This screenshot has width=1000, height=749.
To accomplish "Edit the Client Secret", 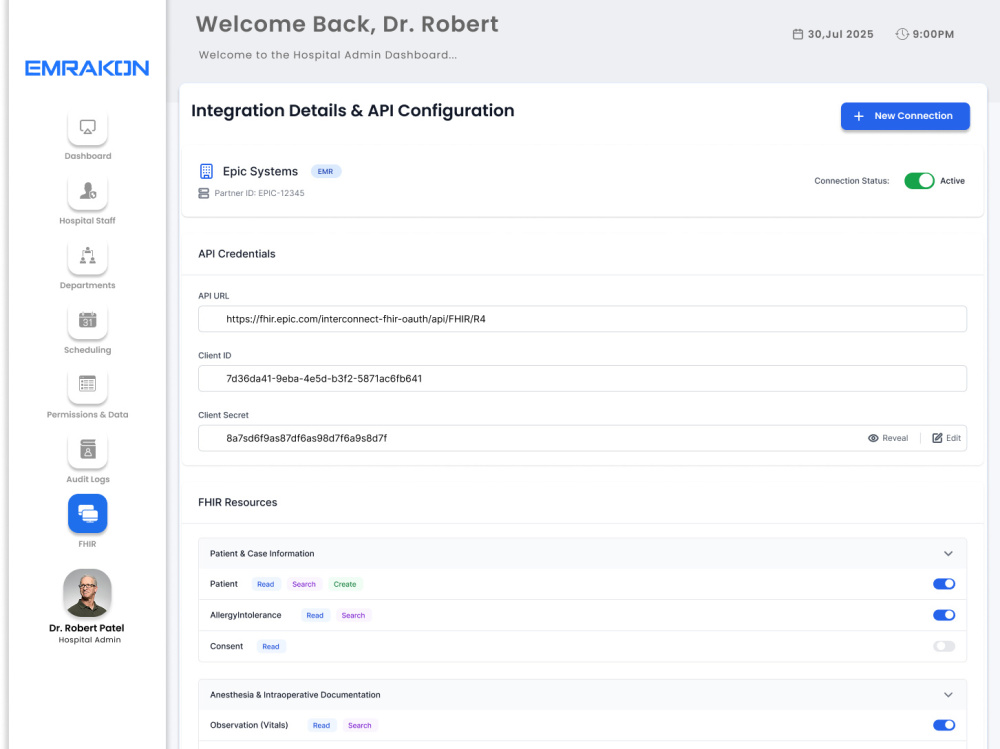I will point(946,438).
